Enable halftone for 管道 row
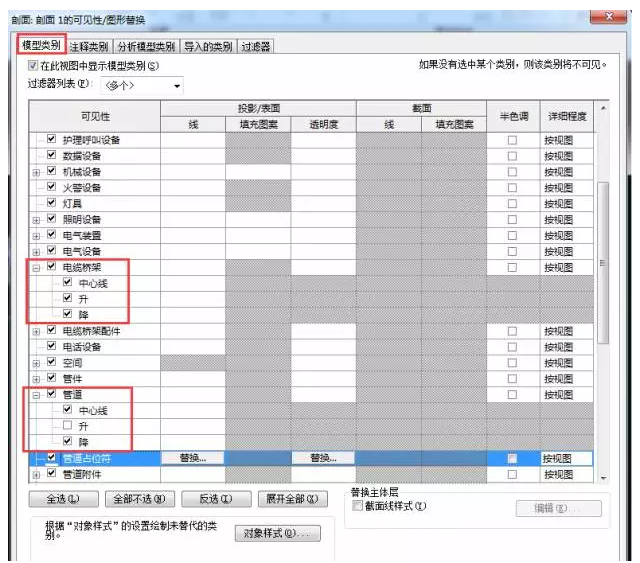The width and height of the screenshot is (640, 563). coord(512,395)
